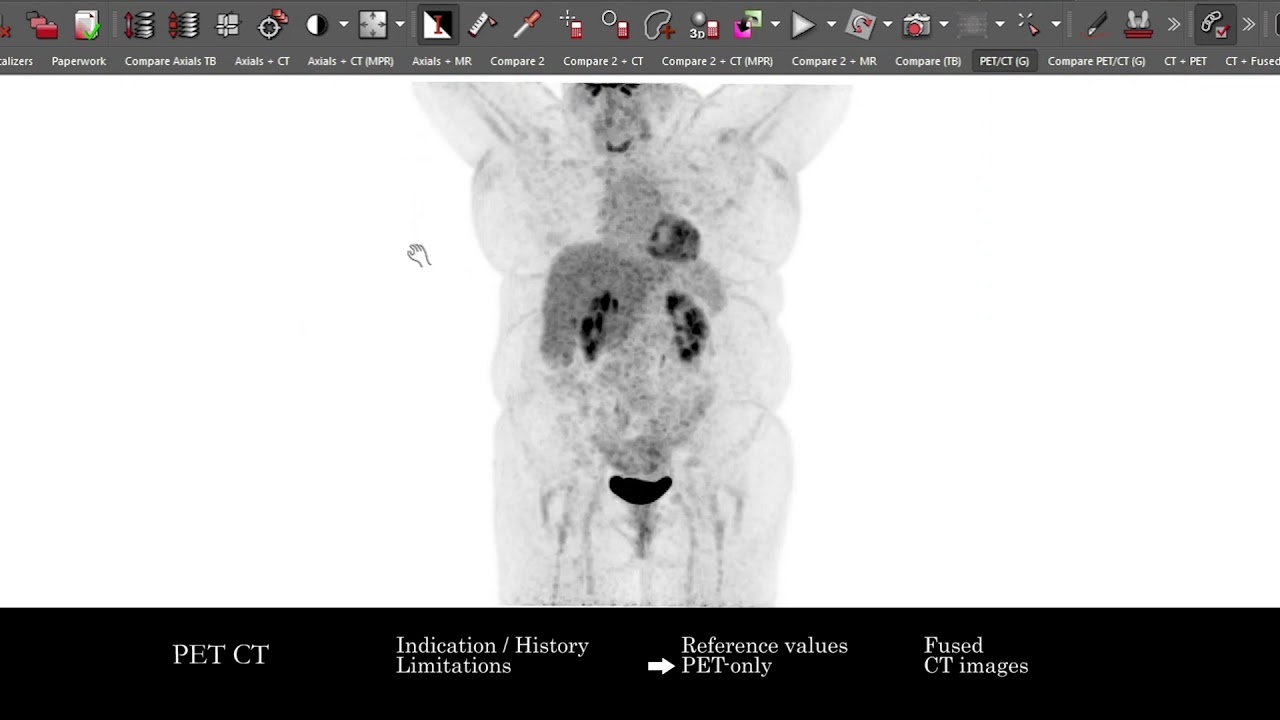This screenshot has width=1280, height=720.
Task: Toggle the invert grayscale tool
Action: click(x=437, y=25)
